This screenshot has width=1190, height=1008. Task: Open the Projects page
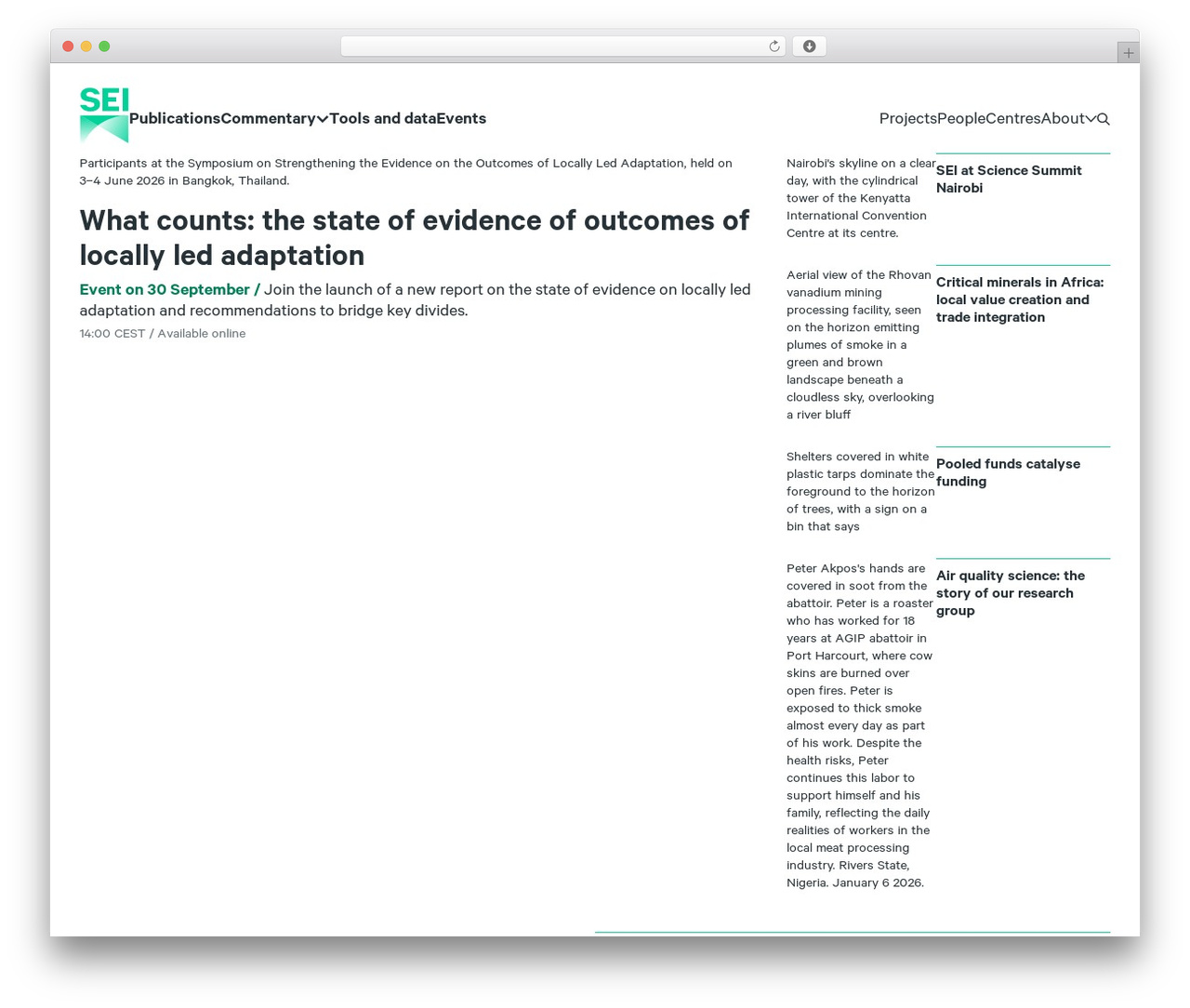908,118
